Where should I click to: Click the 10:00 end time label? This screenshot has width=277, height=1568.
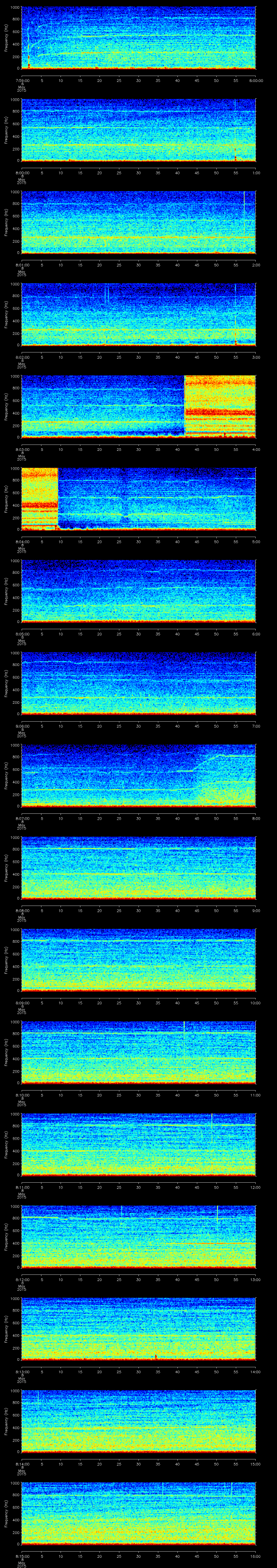pyautogui.click(x=256, y=1003)
